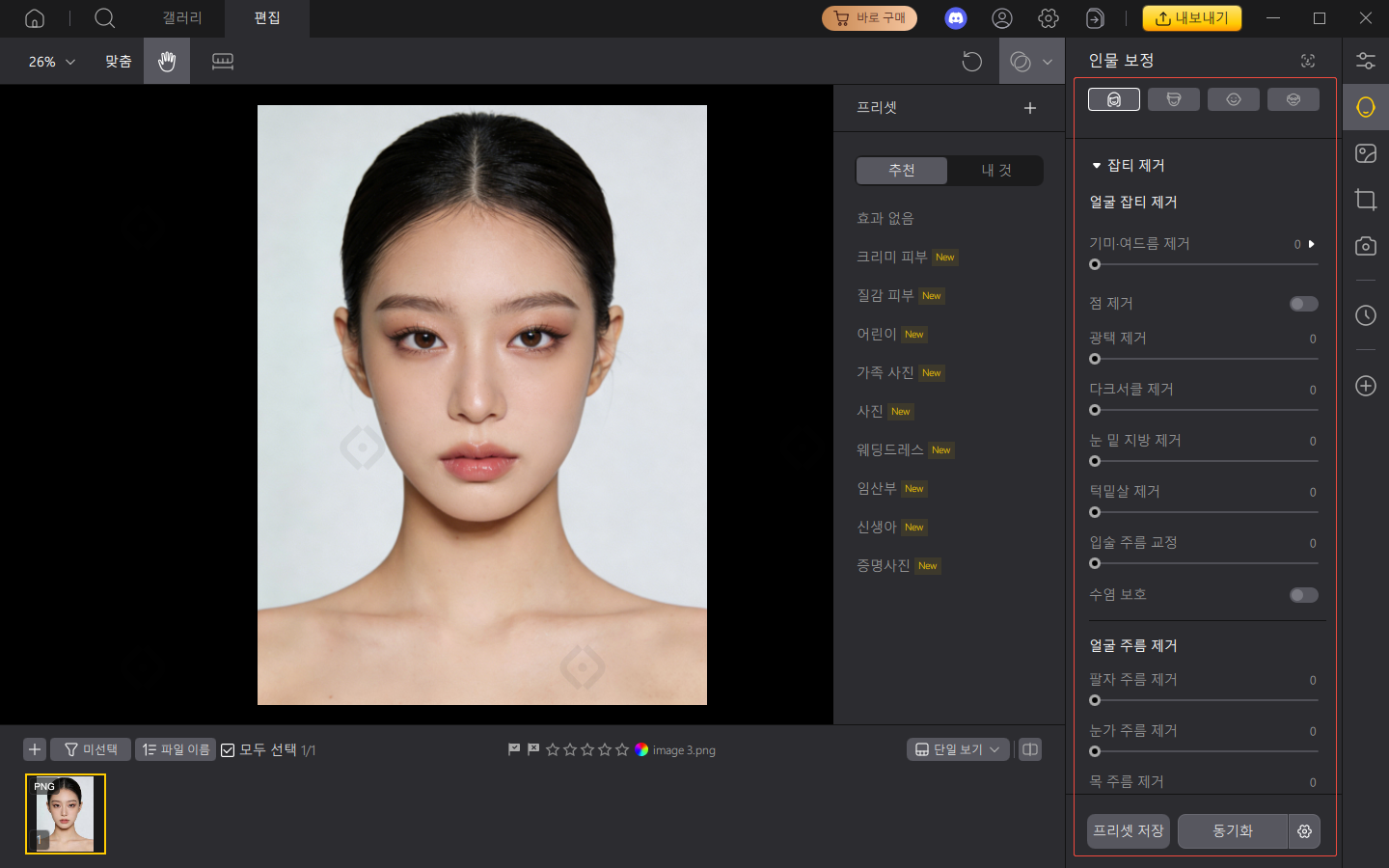Image resolution: width=1389 pixels, height=868 pixels.
Task: Open the history panel with the clock icon
Action: 1365,315
